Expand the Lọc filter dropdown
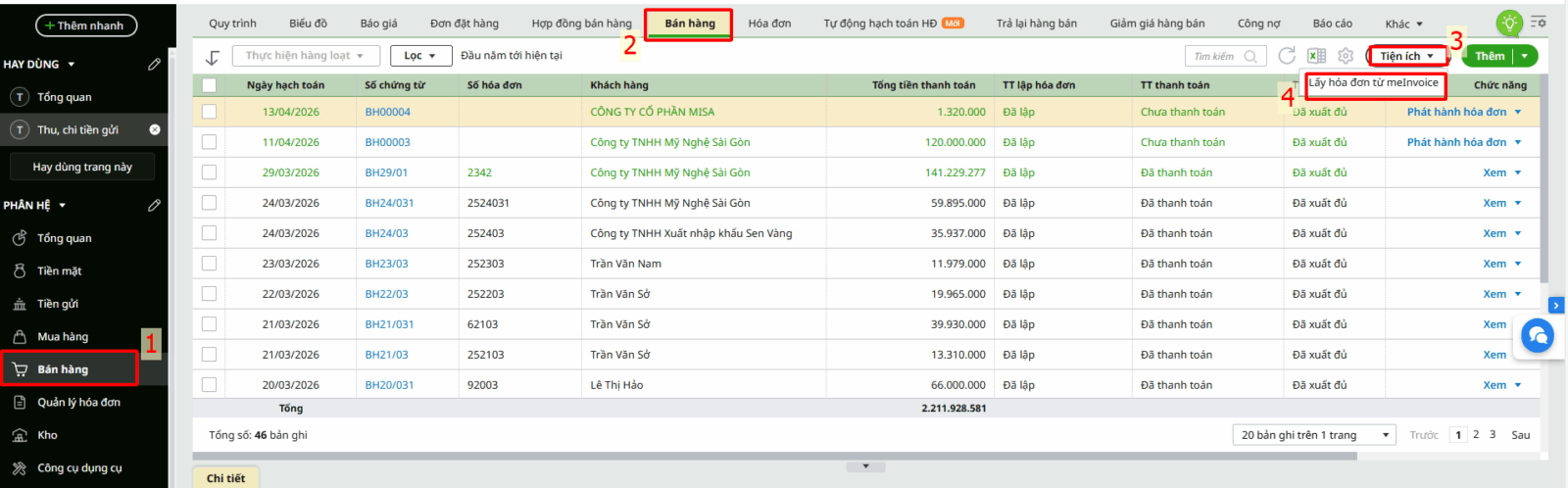This screenshot has height=488, width=1568. tap(421, 56)
